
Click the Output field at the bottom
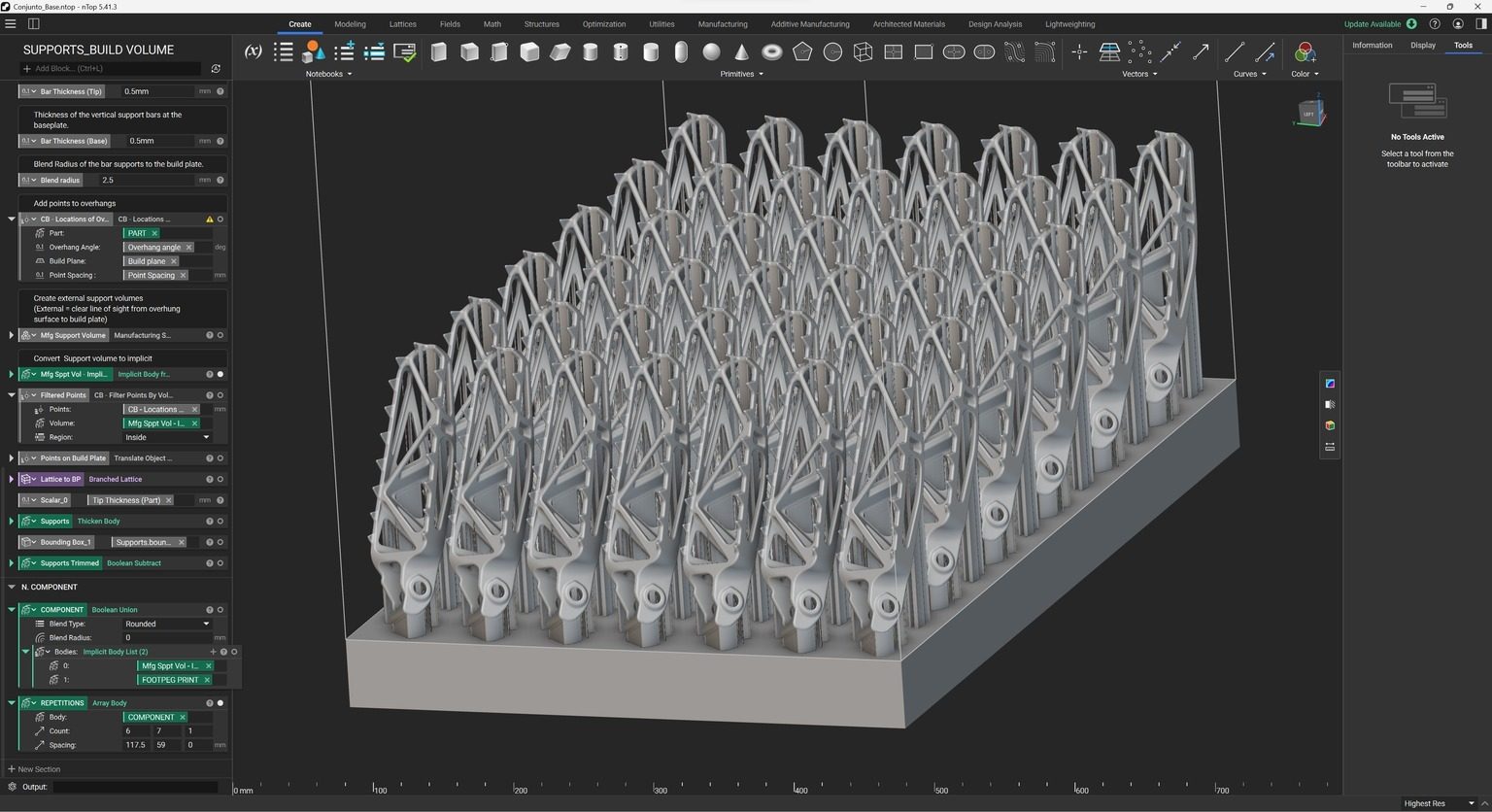(135, 787)
